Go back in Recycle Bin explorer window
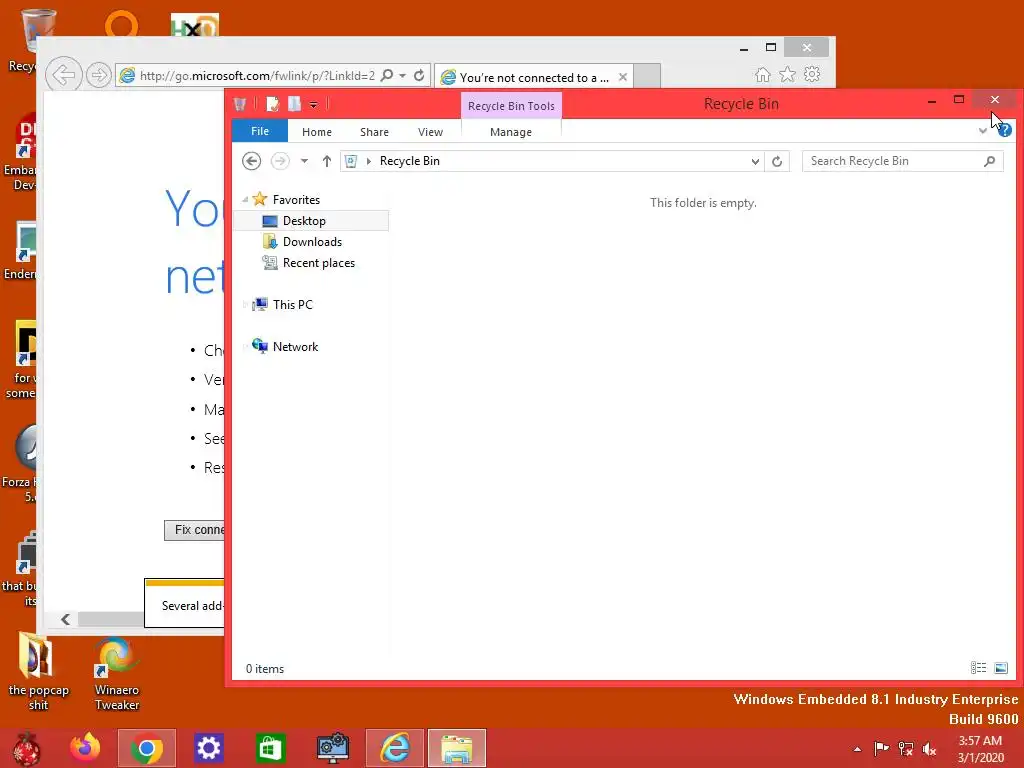Image resolution: width=1024 pixels, height=768 pixels. click(x=251, y=161)
